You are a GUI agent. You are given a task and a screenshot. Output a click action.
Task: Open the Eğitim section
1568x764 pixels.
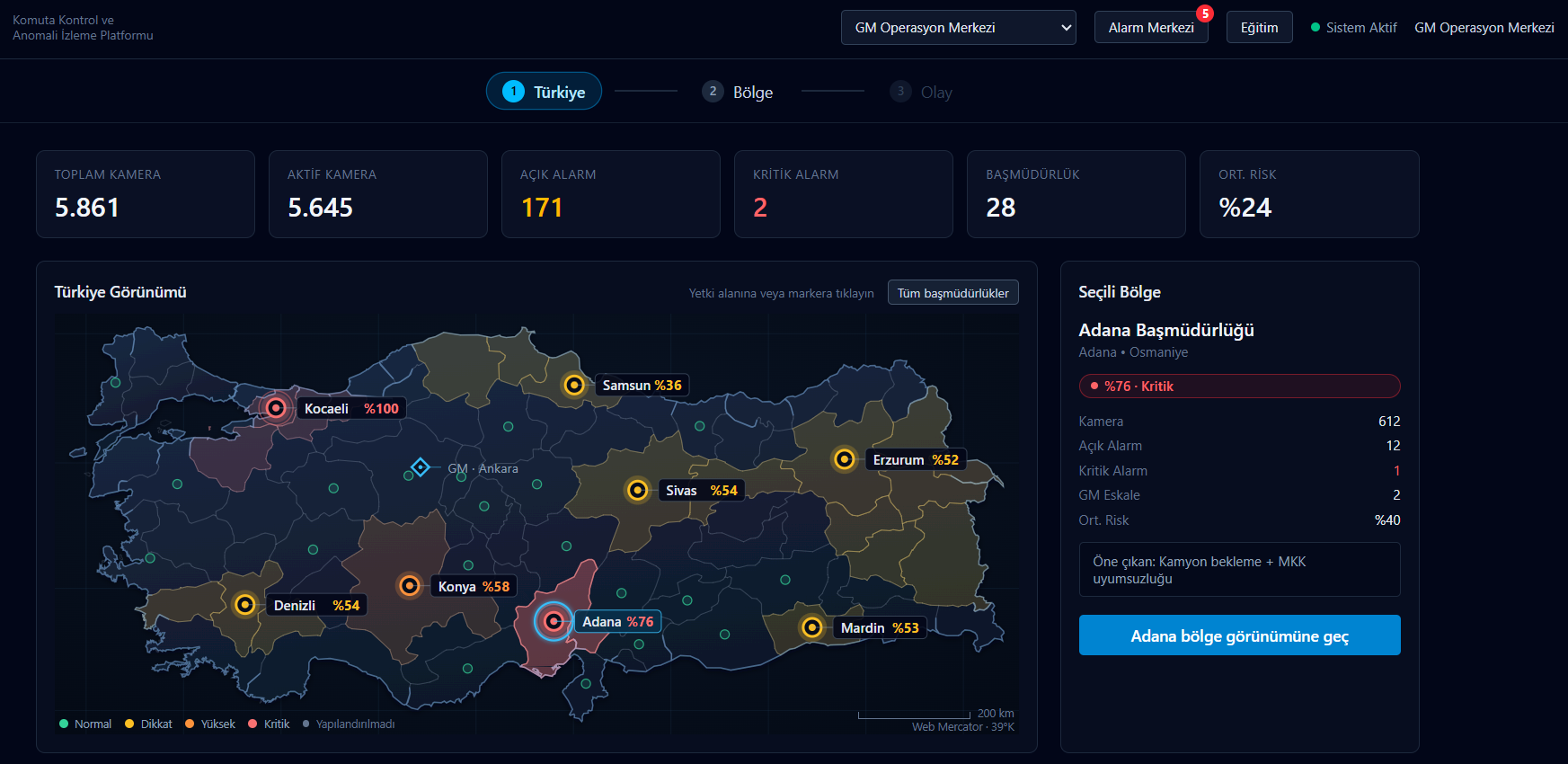pyautogui.click(x=1259, y=28)
